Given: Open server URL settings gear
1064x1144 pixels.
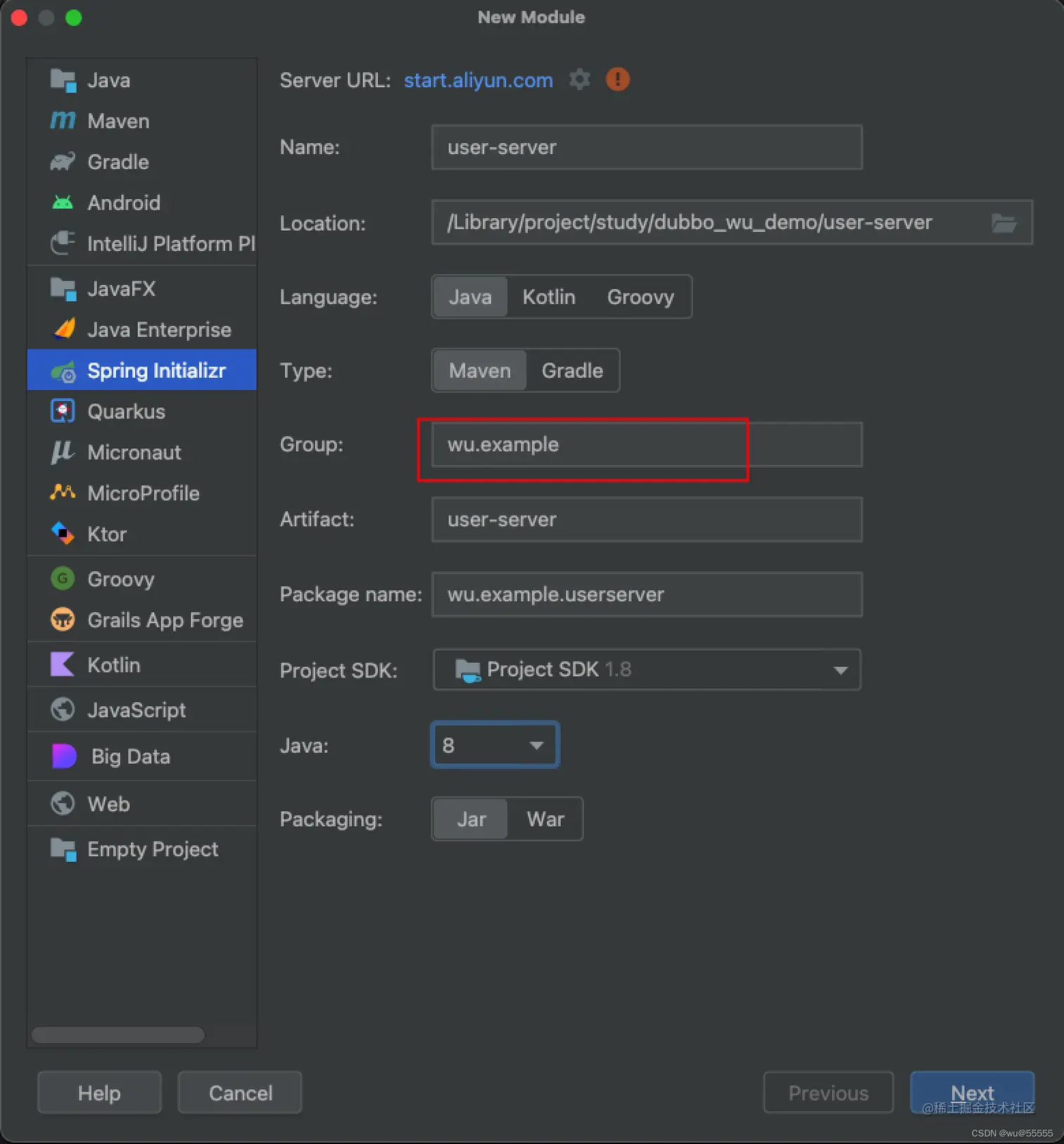Looking at the screenshot, I should point(579,80).
